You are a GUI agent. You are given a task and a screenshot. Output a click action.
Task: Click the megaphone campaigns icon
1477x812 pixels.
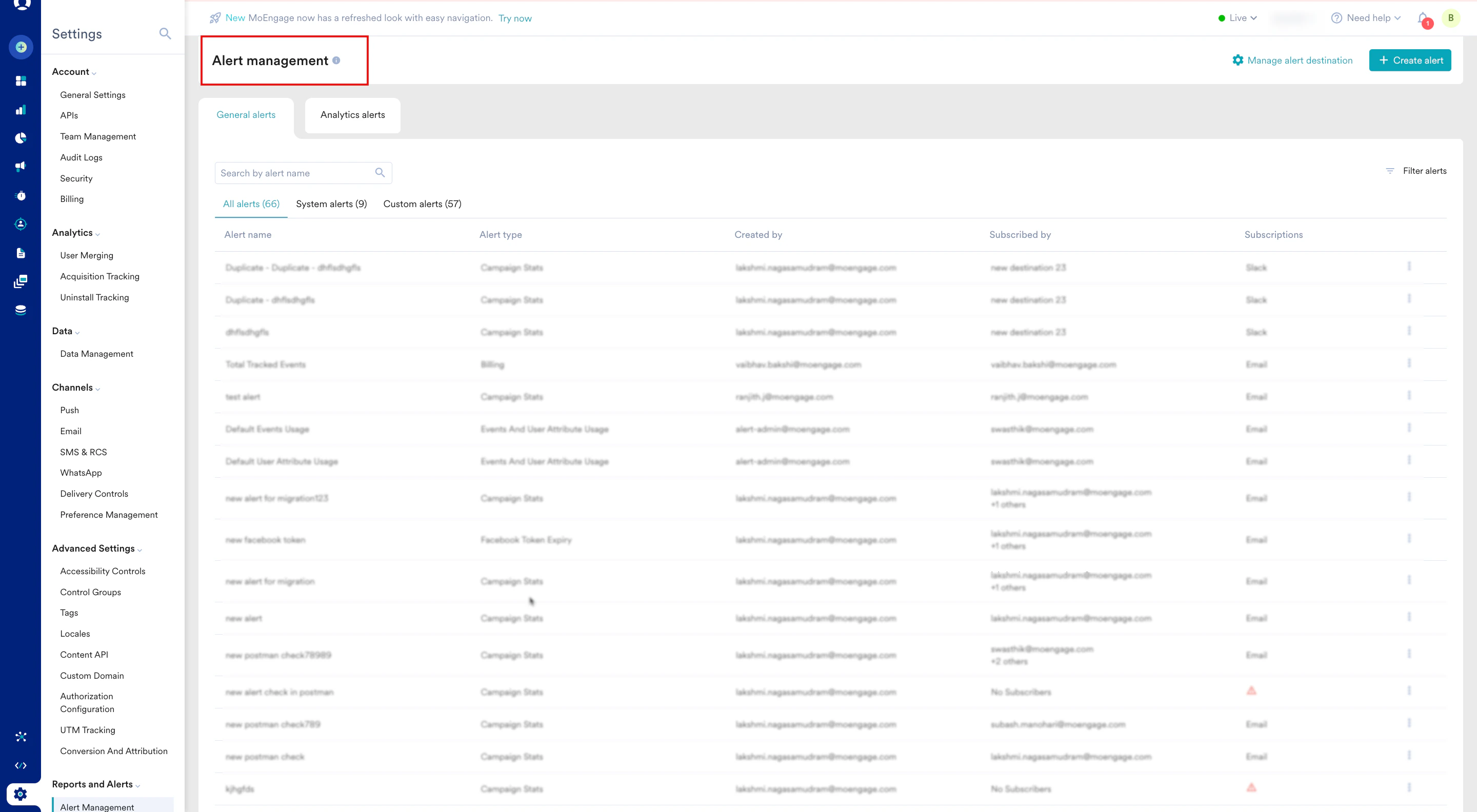[x=21, y=167]
